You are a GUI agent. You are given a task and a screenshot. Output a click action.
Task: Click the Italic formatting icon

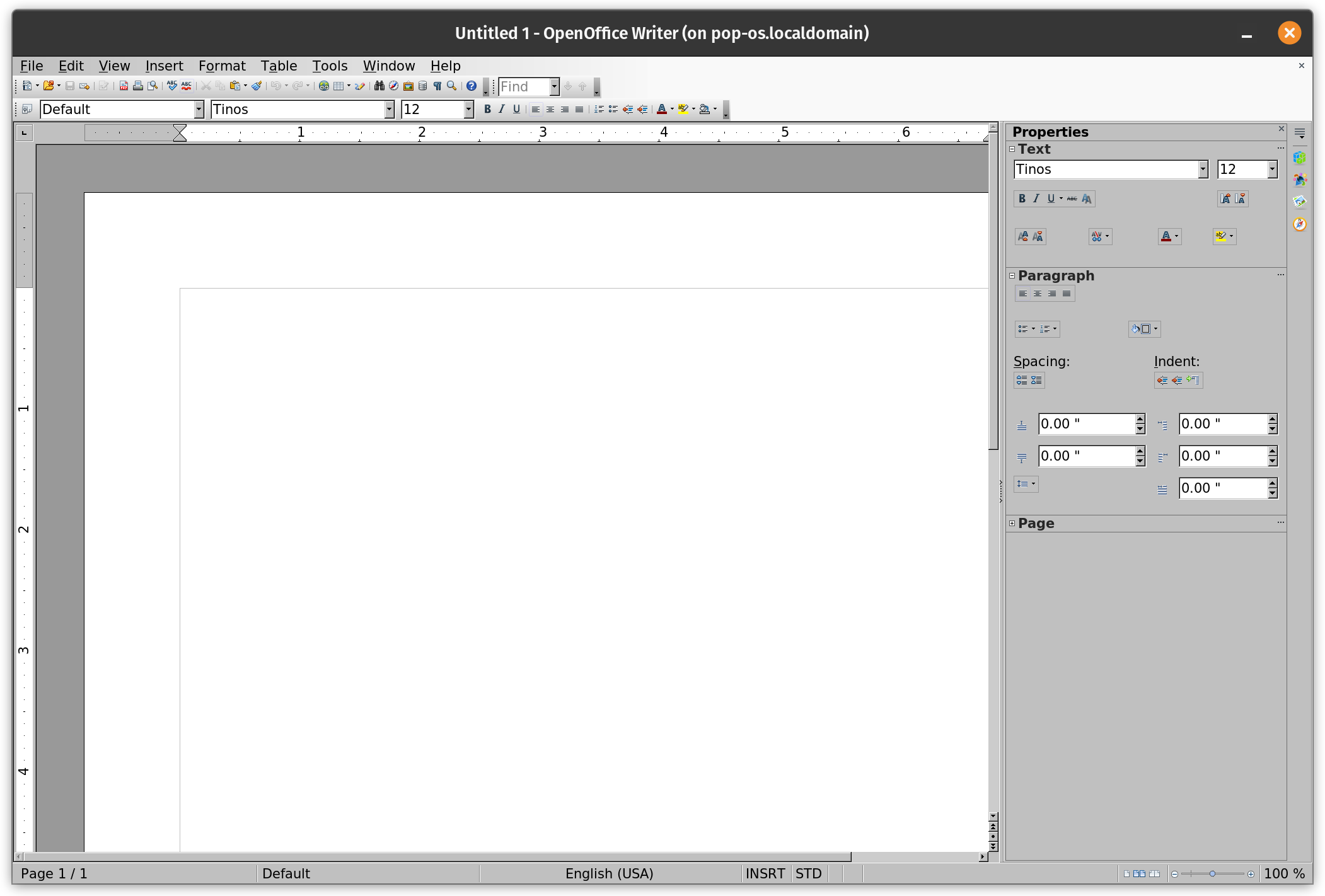coord(500,109)
